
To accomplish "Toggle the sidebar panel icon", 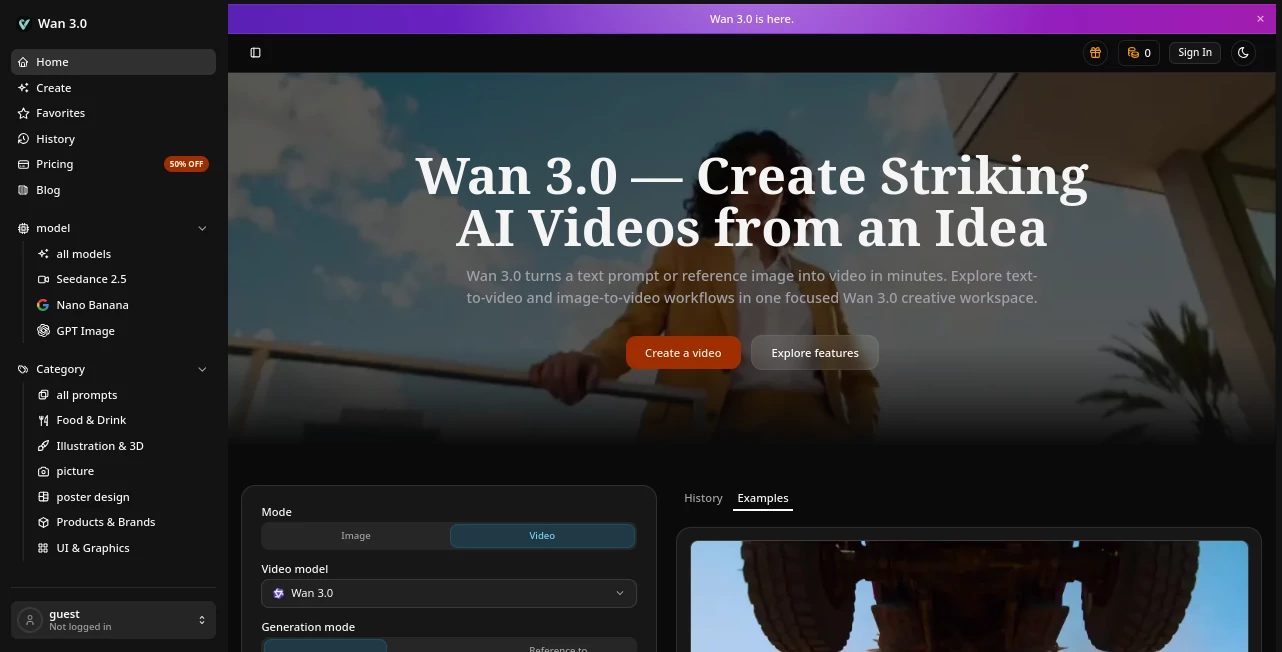I will point(256,53).
